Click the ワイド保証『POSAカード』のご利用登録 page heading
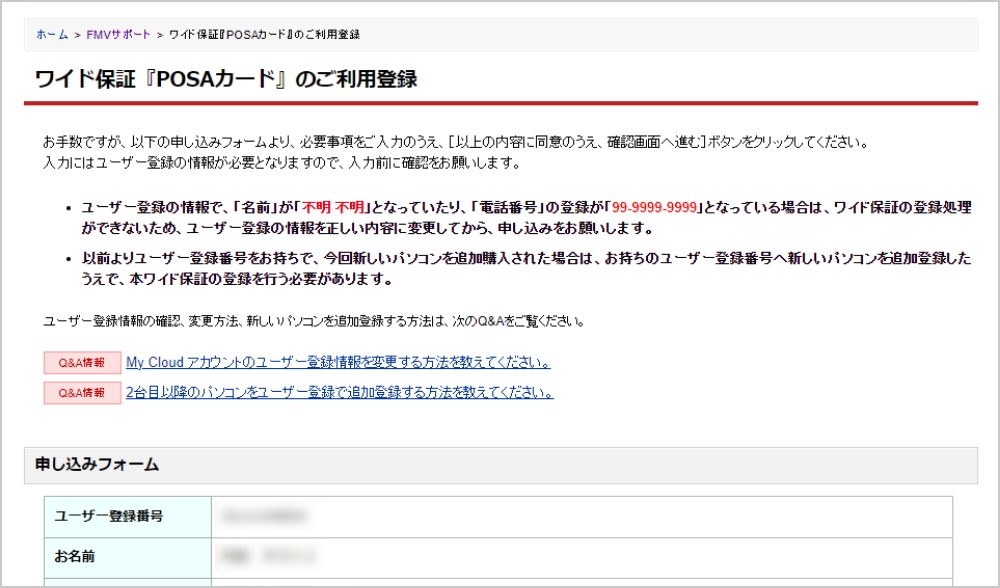This screenshot has width=1000, height=588. [x=226, y=80]
